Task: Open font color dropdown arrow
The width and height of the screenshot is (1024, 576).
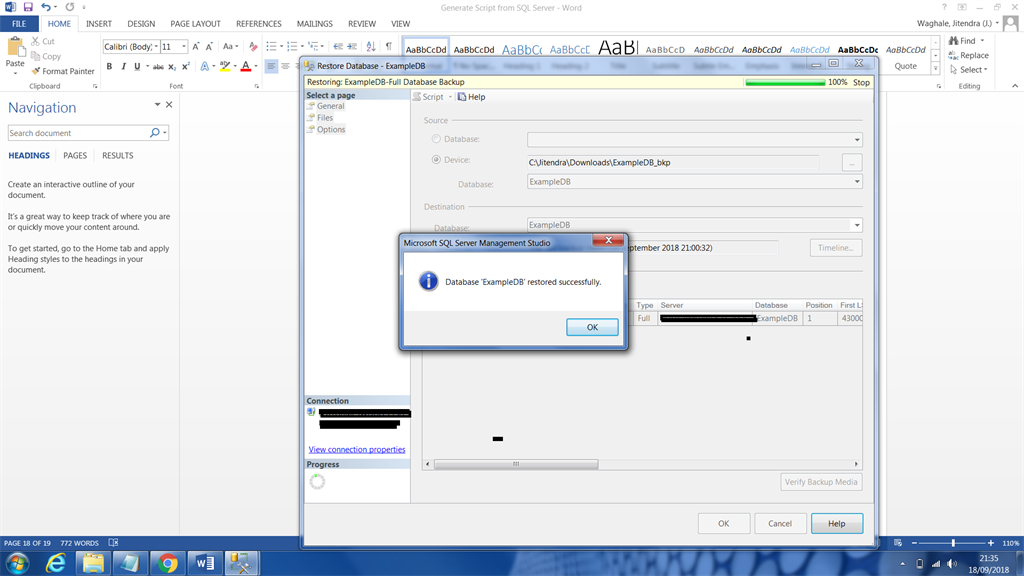Action: tap(255, 67)
